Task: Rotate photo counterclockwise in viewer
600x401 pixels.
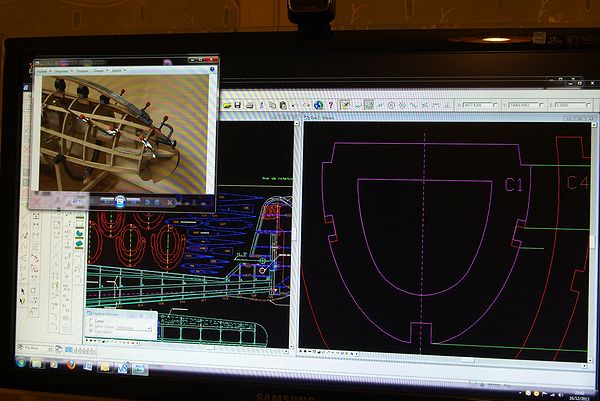Action: [147, 202]
